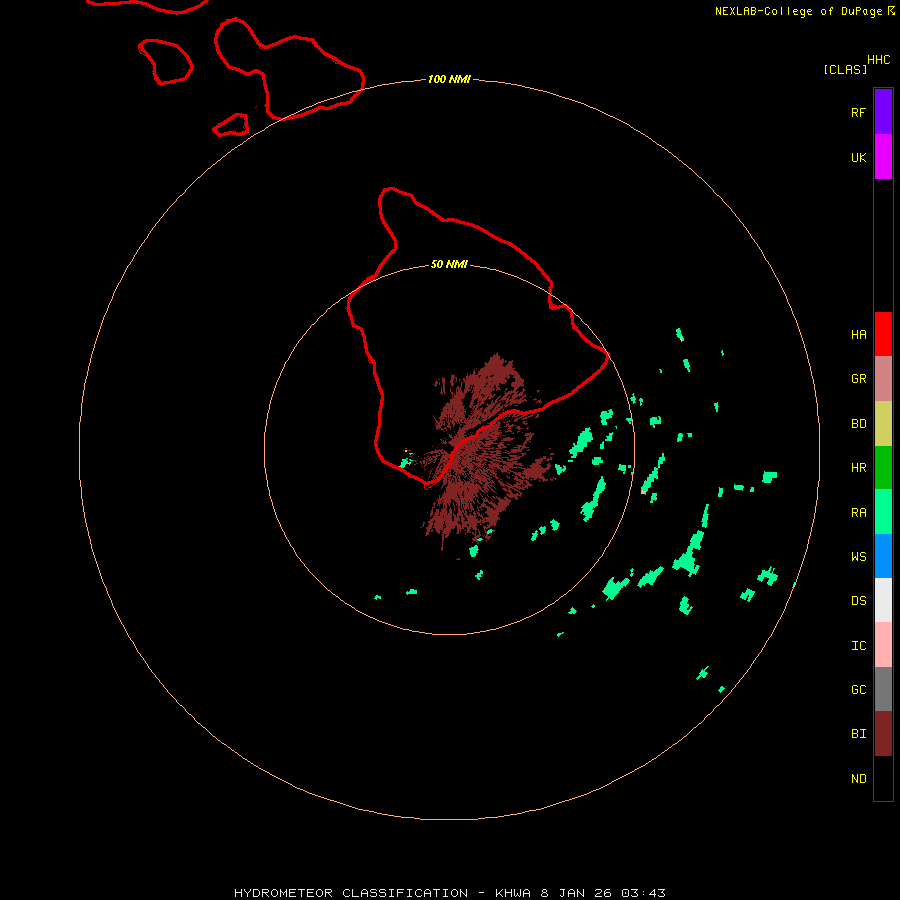Click the UK magenta legend swatch
The height and width of the screenshot is (900, 900).
(883, 157)
